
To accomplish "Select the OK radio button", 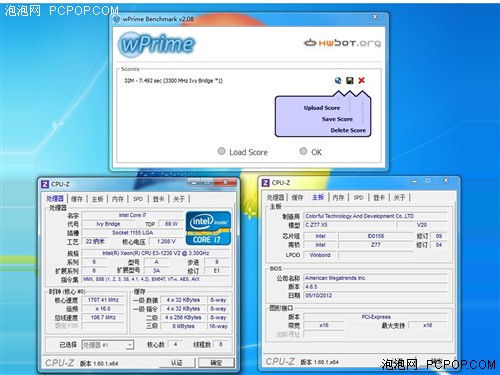I will (x=303, y=151).
